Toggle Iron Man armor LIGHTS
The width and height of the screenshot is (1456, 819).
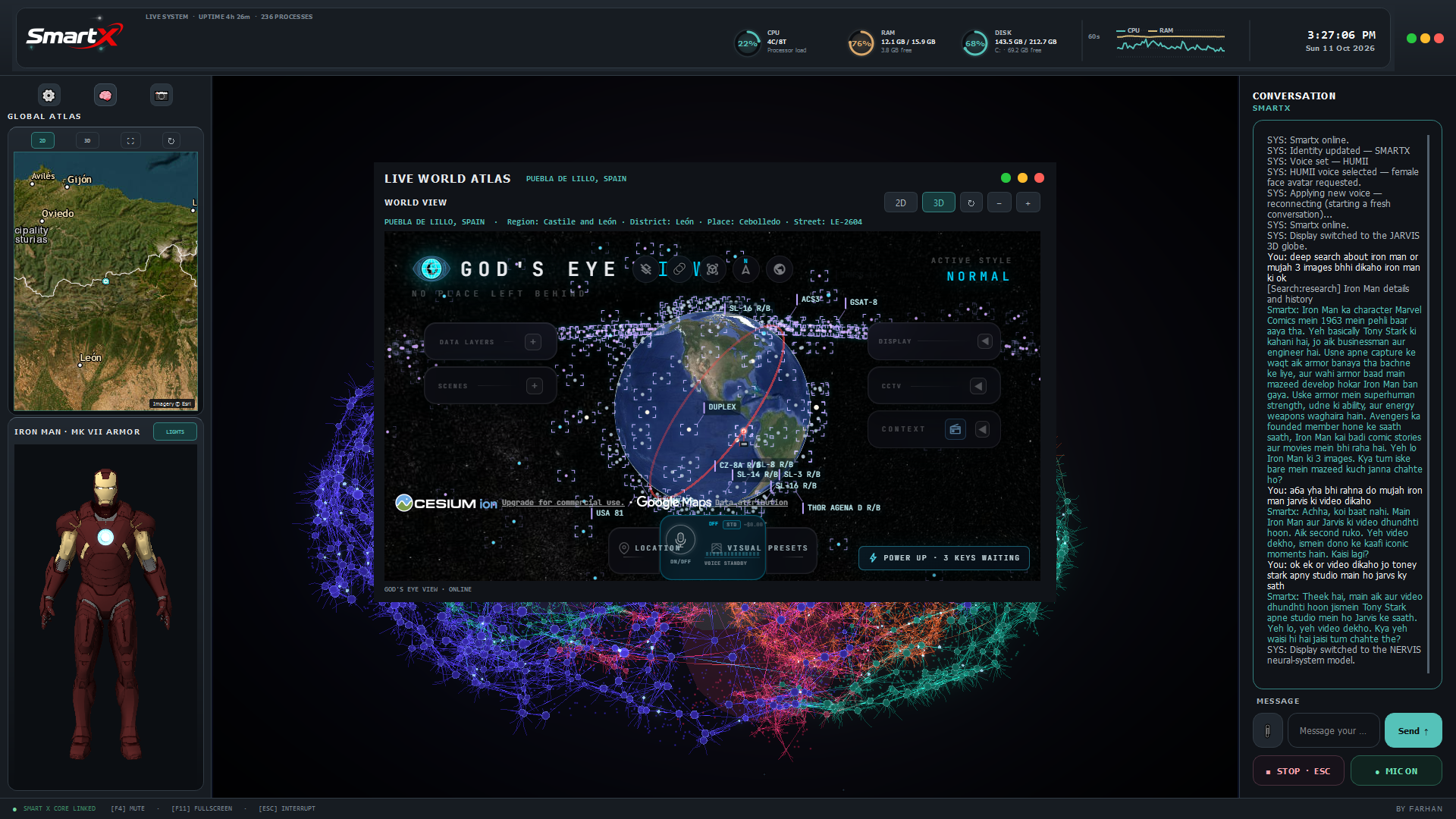click(x=175, y=431)
